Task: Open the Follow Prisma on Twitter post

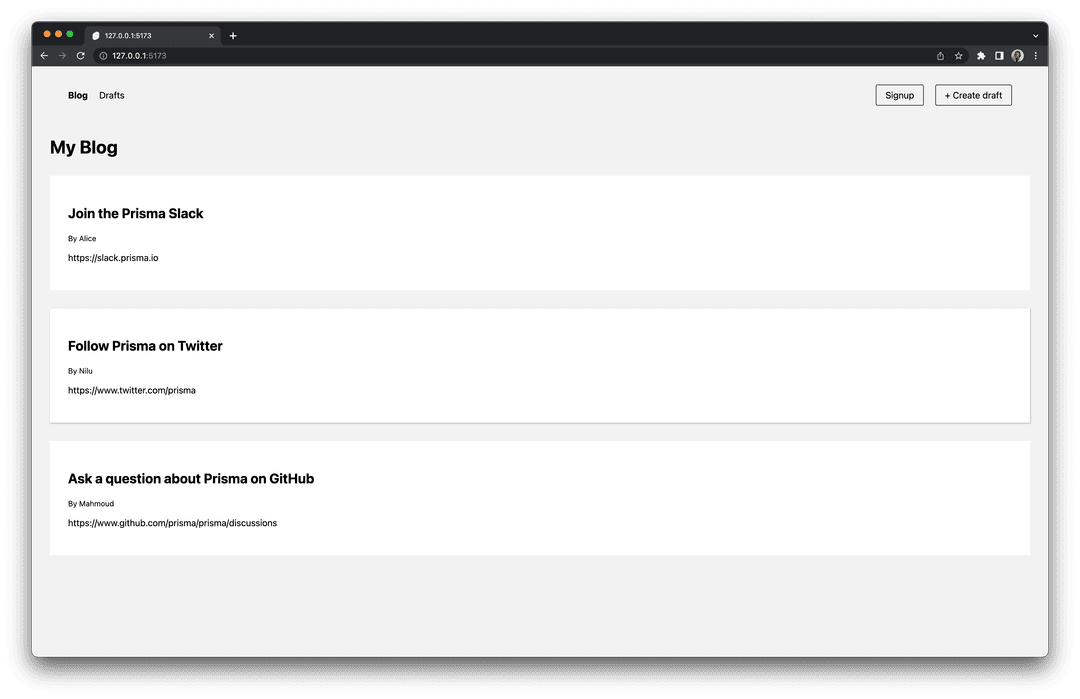Action: 145,346
